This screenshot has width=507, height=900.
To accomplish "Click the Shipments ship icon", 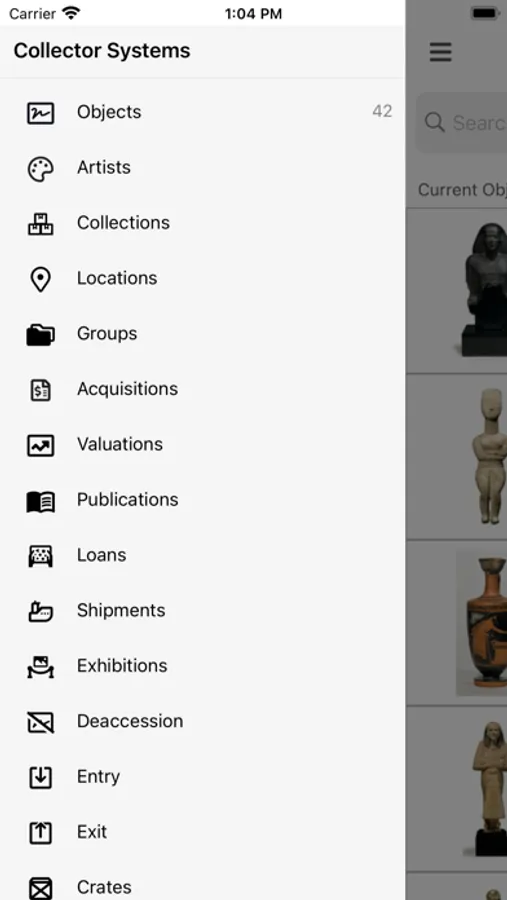I will [41, 611].
